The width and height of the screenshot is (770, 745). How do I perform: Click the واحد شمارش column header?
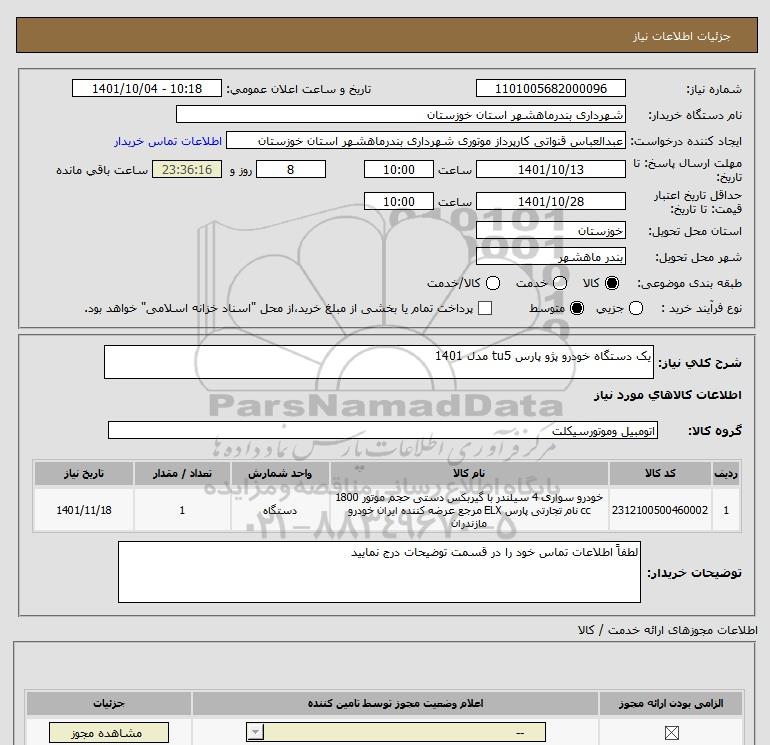[280, 473]
